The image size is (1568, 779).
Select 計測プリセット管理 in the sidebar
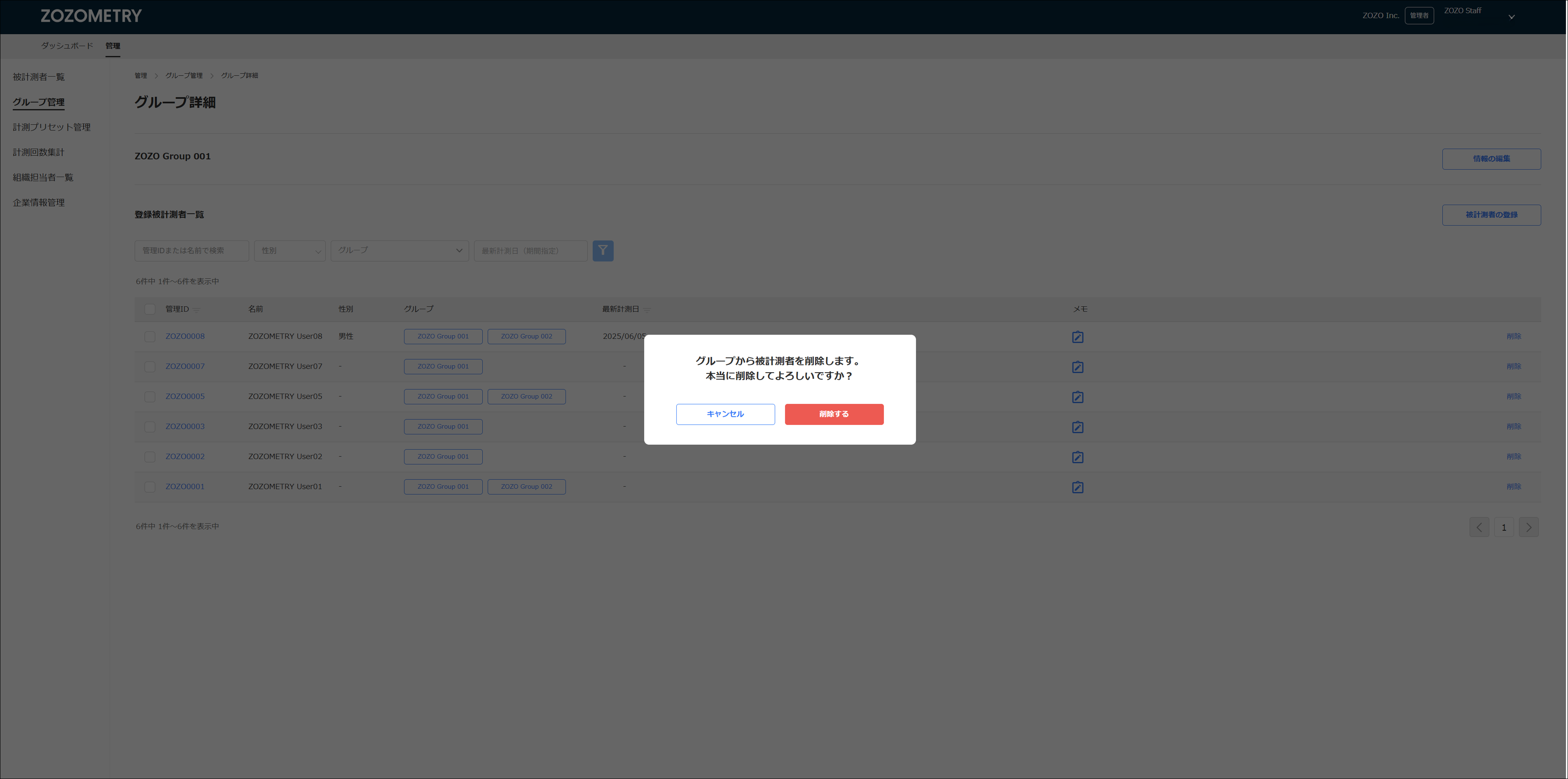tap(52, 127)
